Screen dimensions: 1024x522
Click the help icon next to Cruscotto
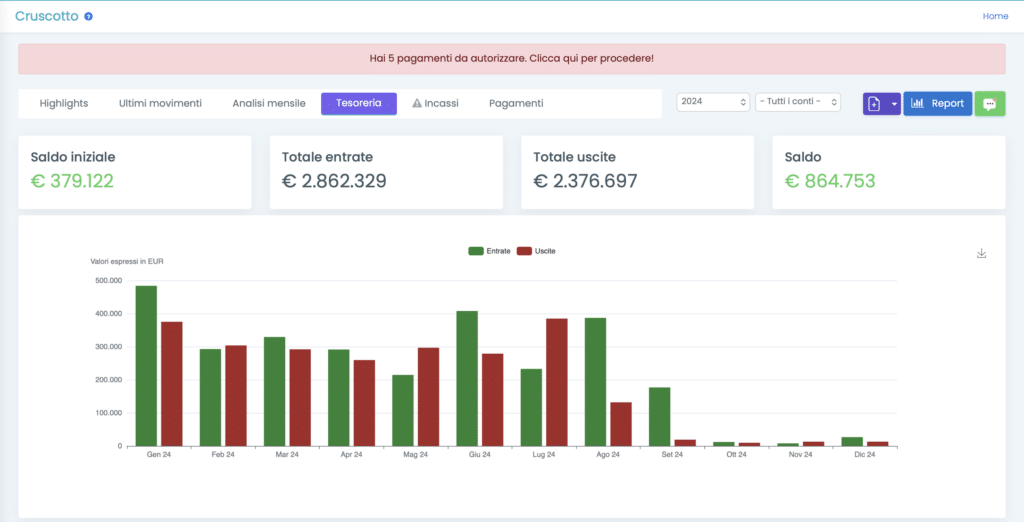(89, 17)
